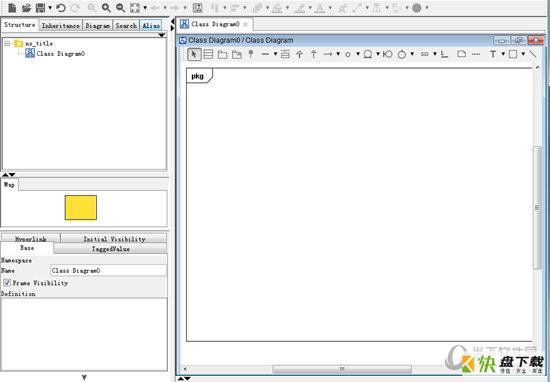Select the no_title project root
550x382 pixels.
tap(39, 43)
